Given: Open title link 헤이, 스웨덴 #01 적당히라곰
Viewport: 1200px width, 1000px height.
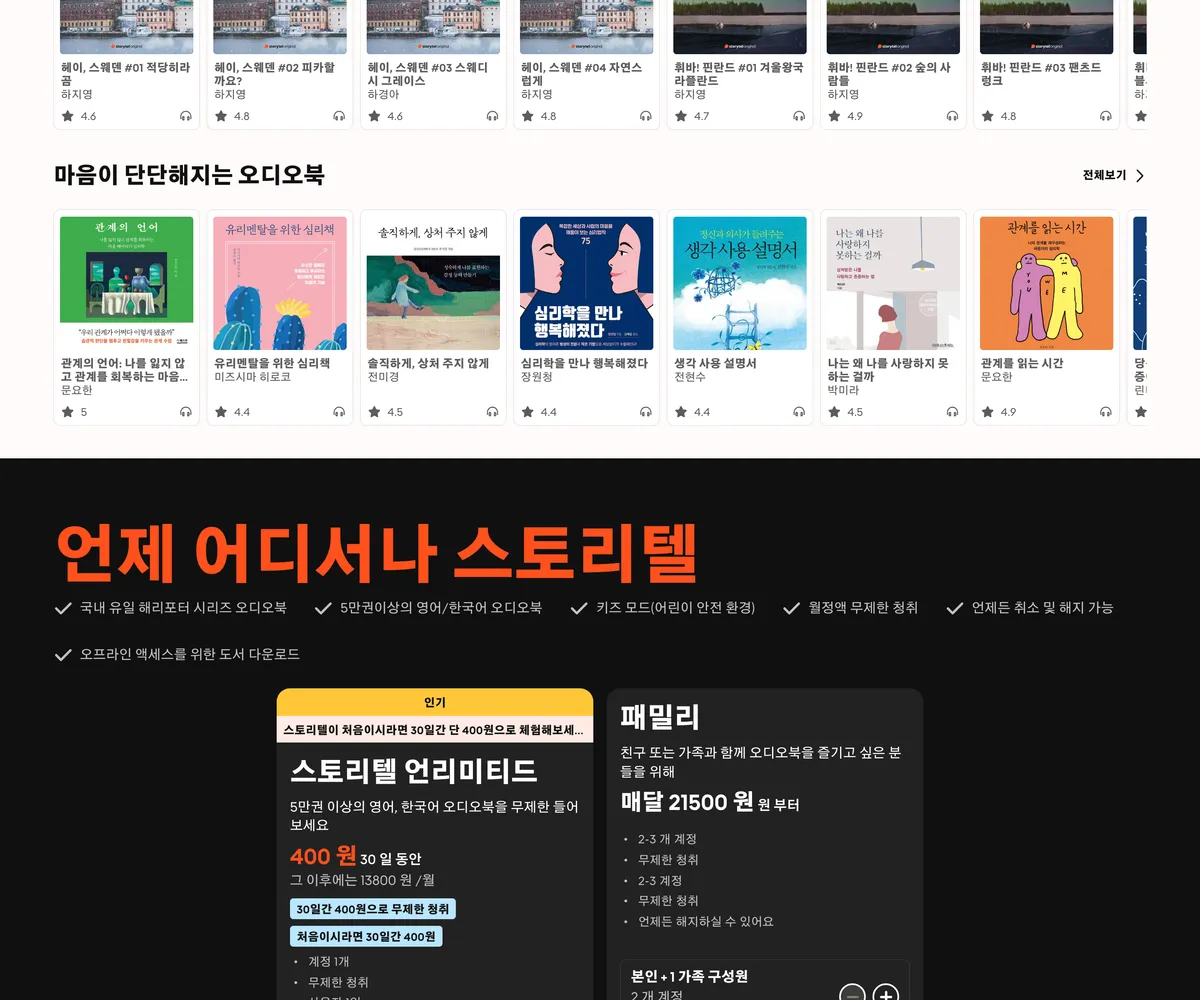Looking at the screenshot, I should (x=125, y=74).
